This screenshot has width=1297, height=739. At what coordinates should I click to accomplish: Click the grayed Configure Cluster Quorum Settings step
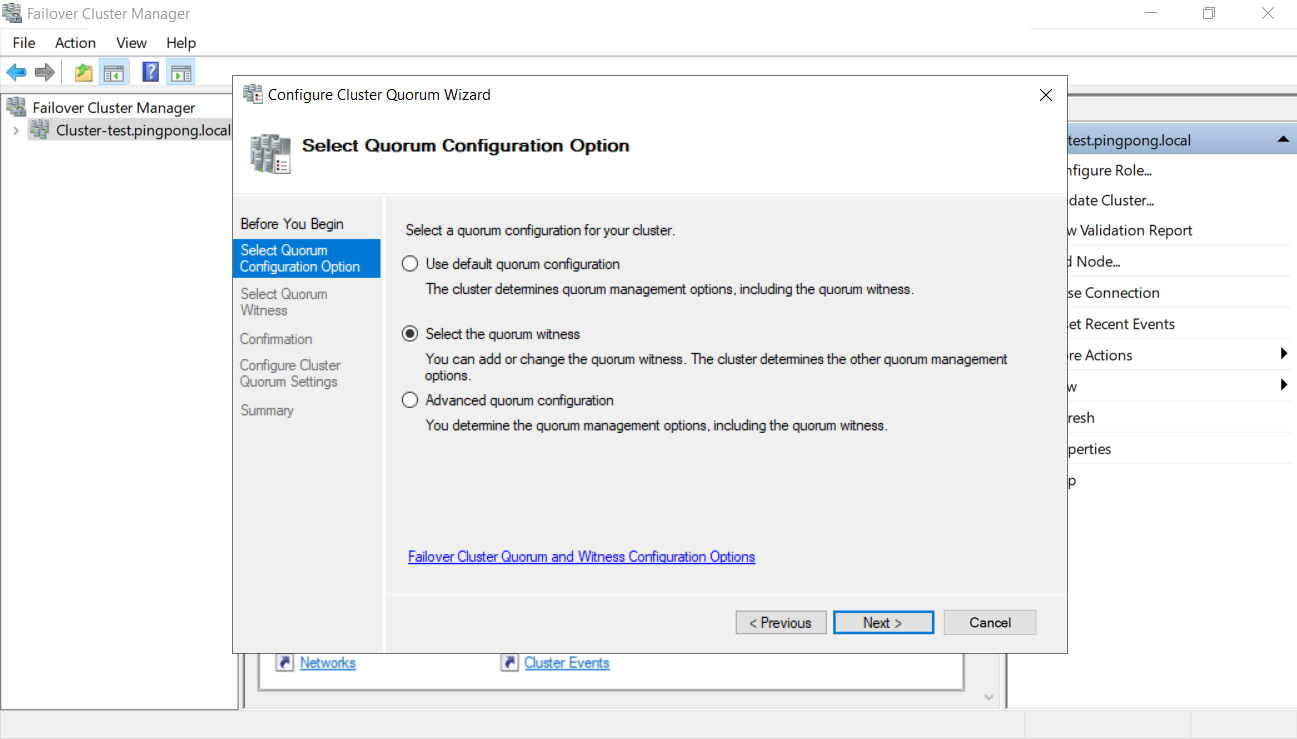pos(290,373)
